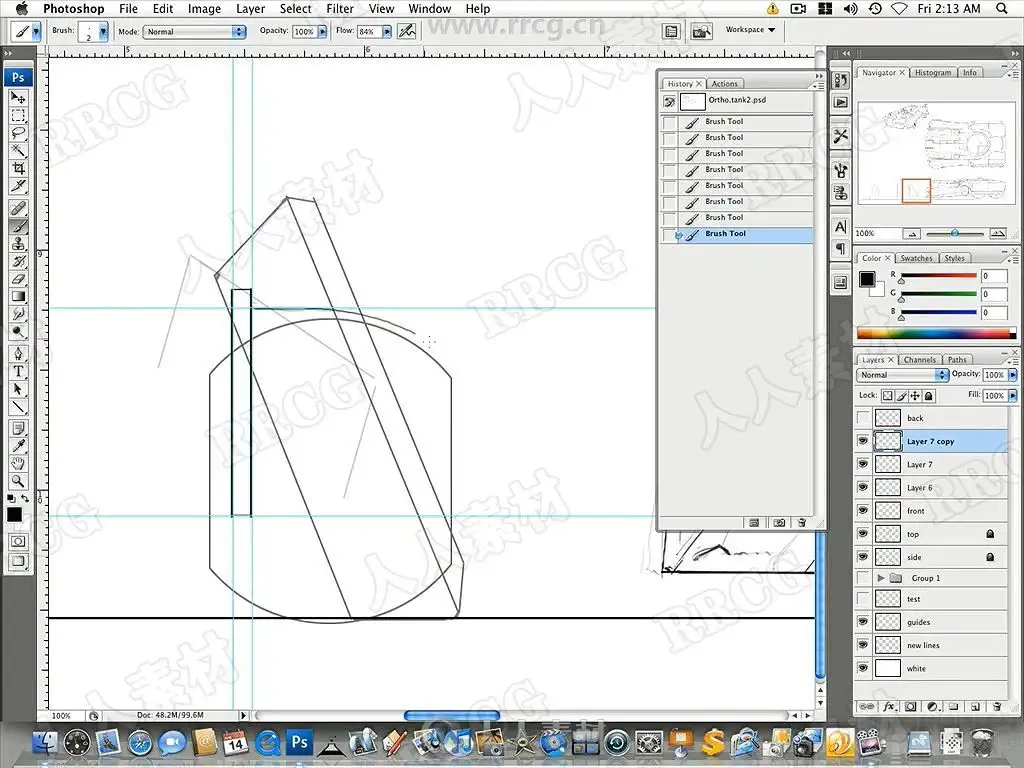Open the layer blend mode dropdown
The height and width of the screenshot is (768, 1024).
(x=902, y=375)
